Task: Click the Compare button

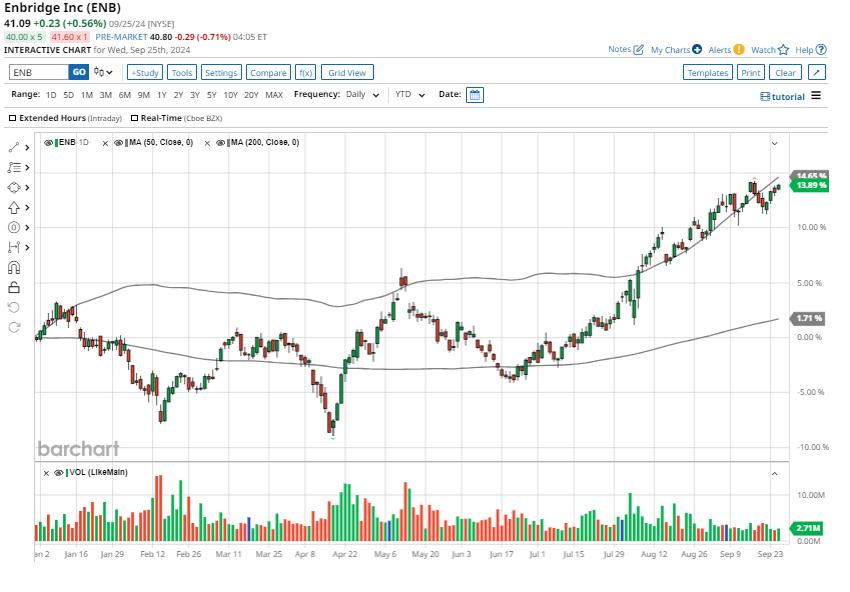Action: pyautogui.click(x=268, y=73)
